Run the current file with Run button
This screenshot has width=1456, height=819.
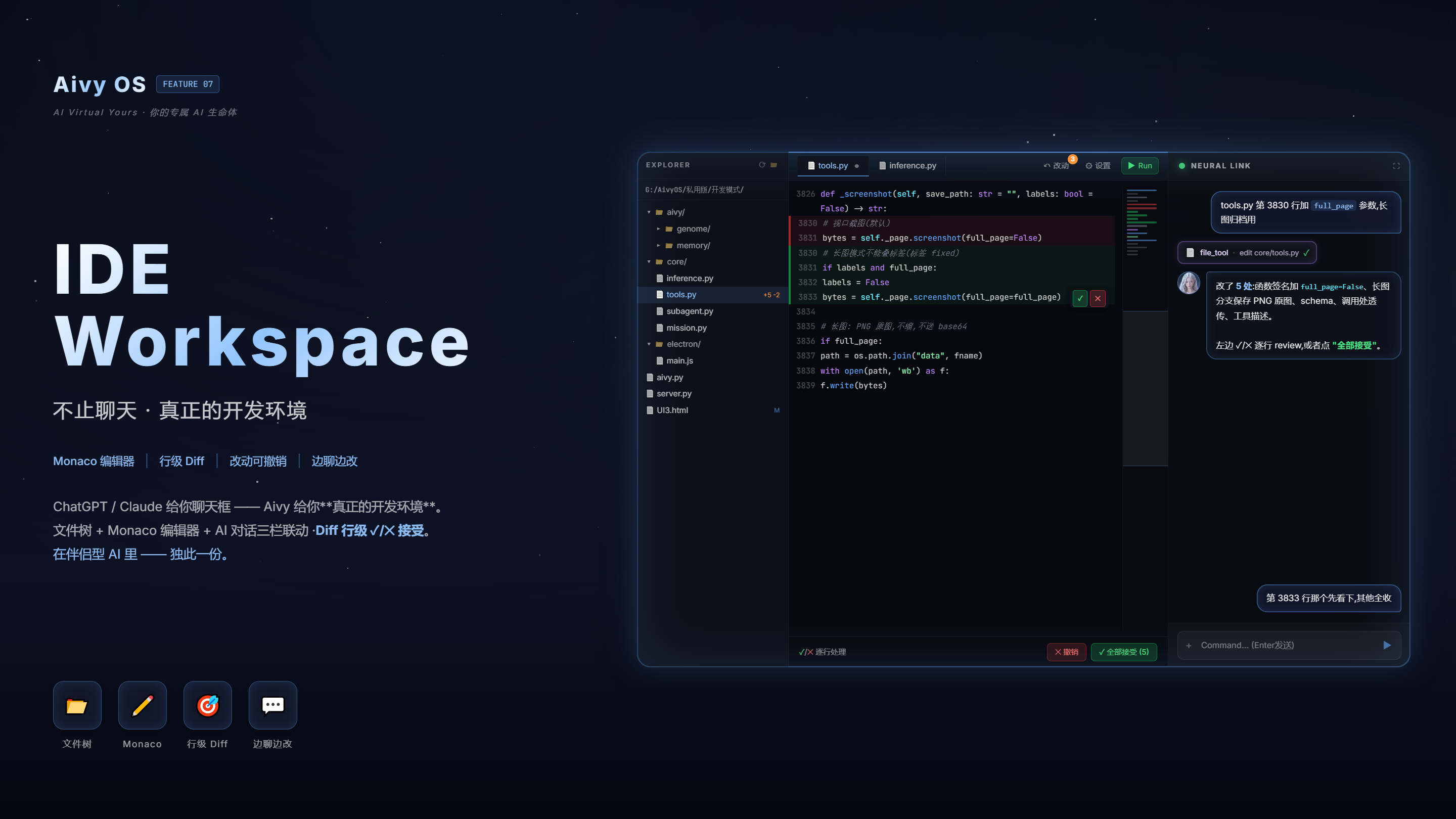point(1140,166)
